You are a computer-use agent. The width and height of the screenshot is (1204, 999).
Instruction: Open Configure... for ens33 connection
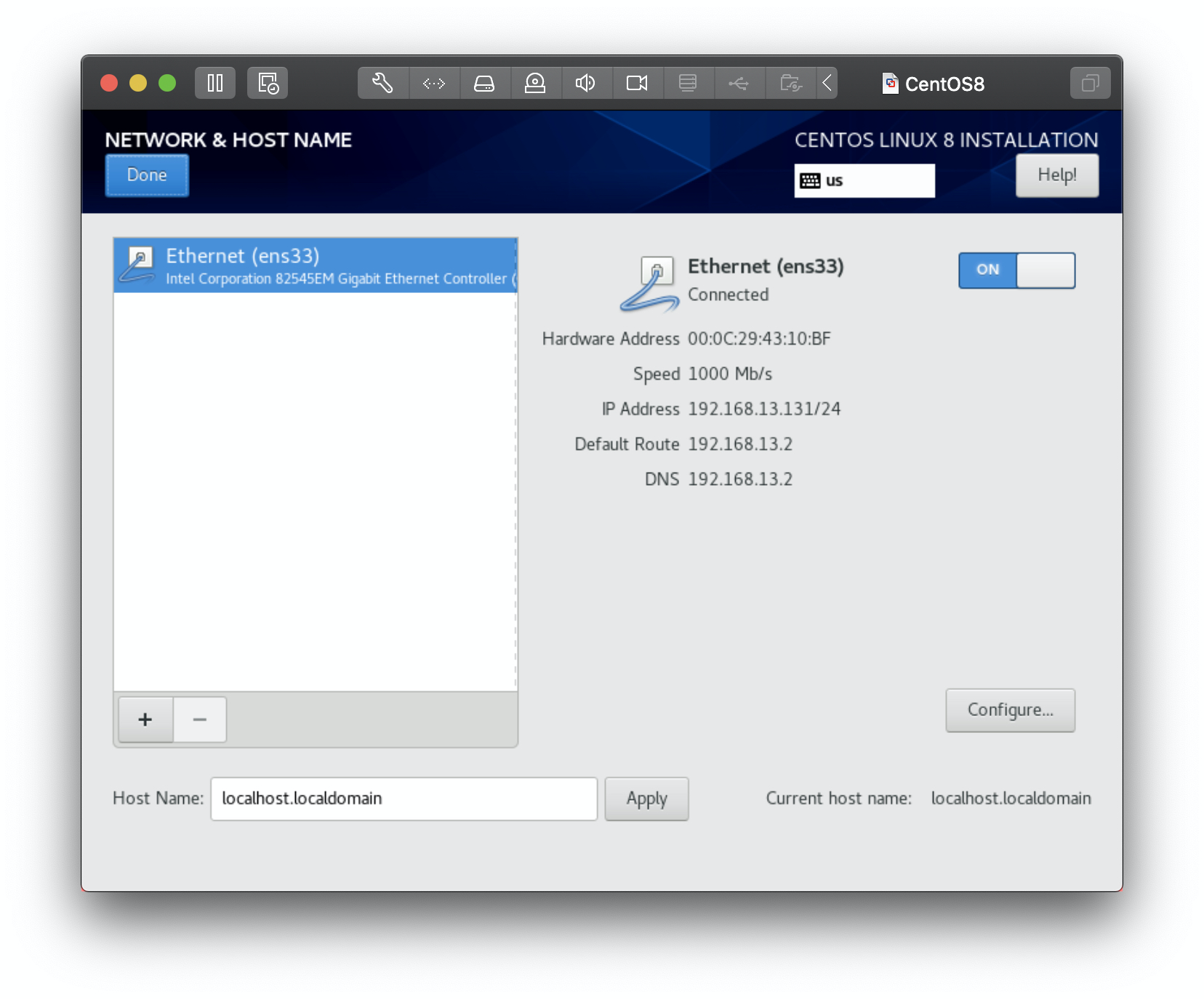[1010, 710]
